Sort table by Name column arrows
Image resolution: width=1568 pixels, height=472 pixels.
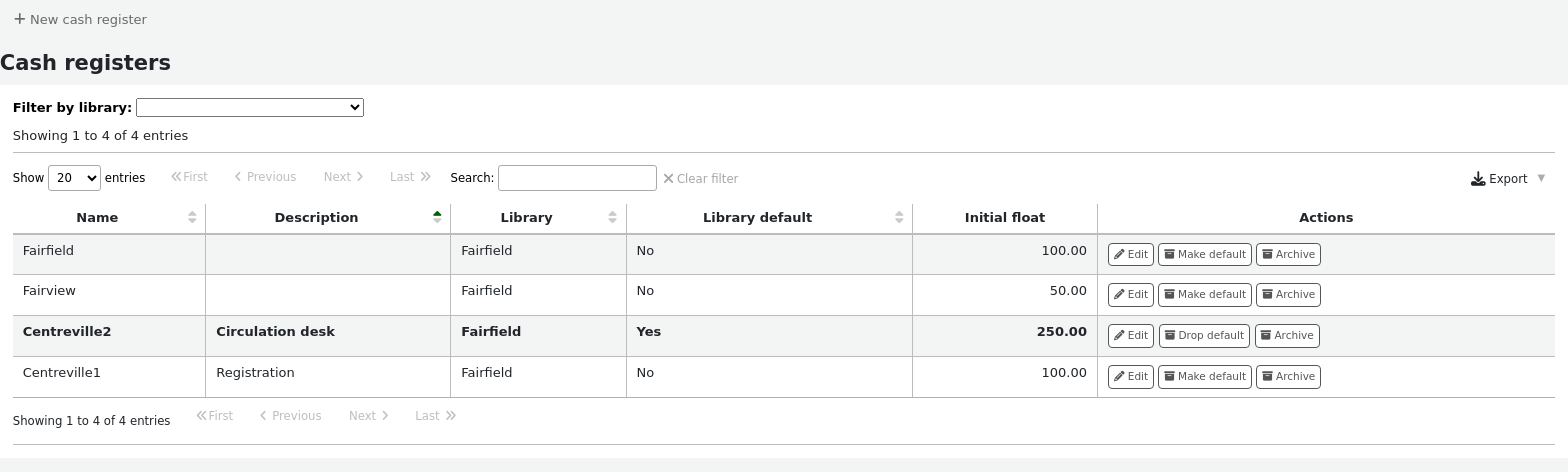point(192,218)
